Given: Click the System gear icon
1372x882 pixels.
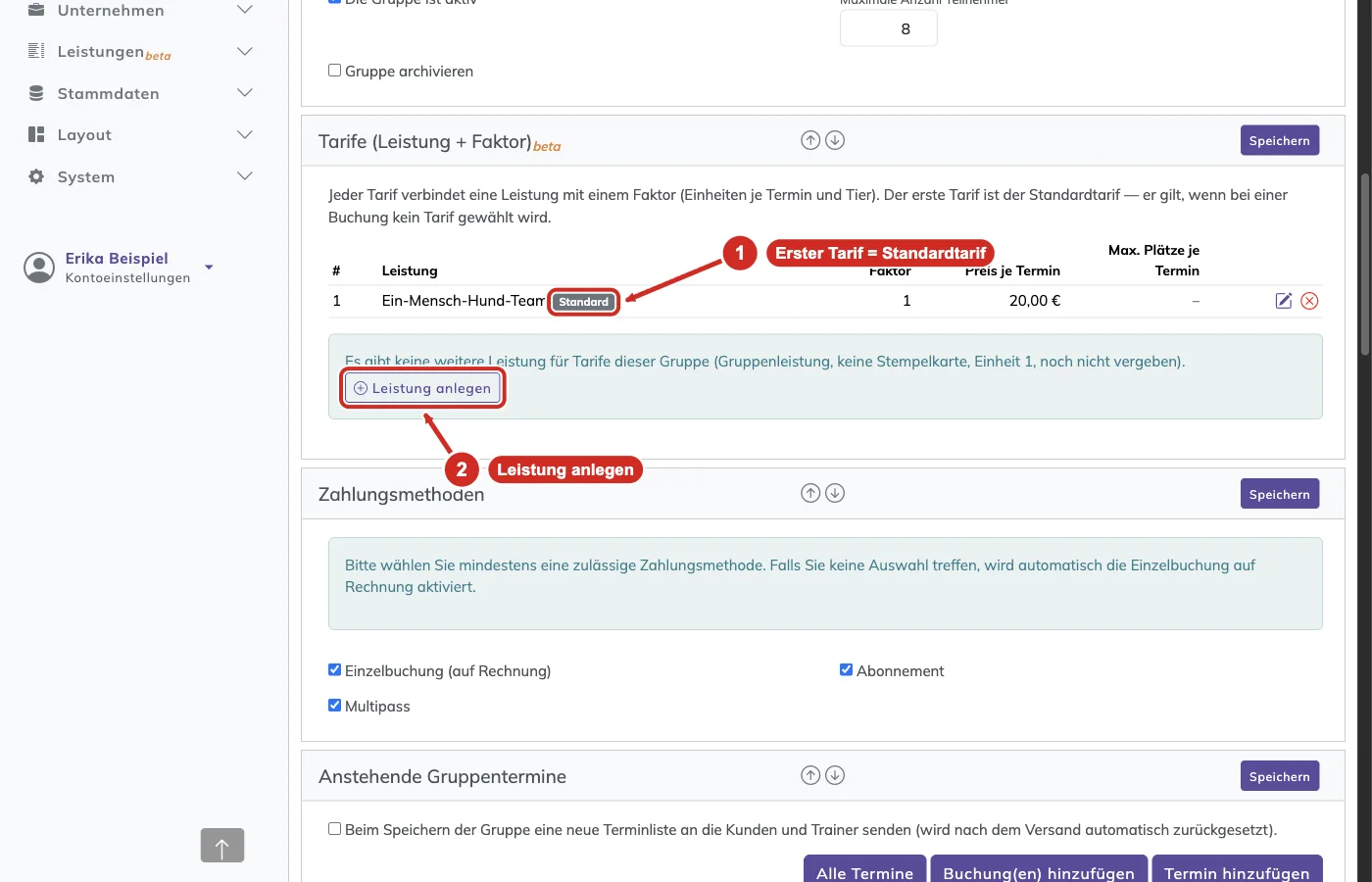Looking at the screenshot, I should (36, 176).
